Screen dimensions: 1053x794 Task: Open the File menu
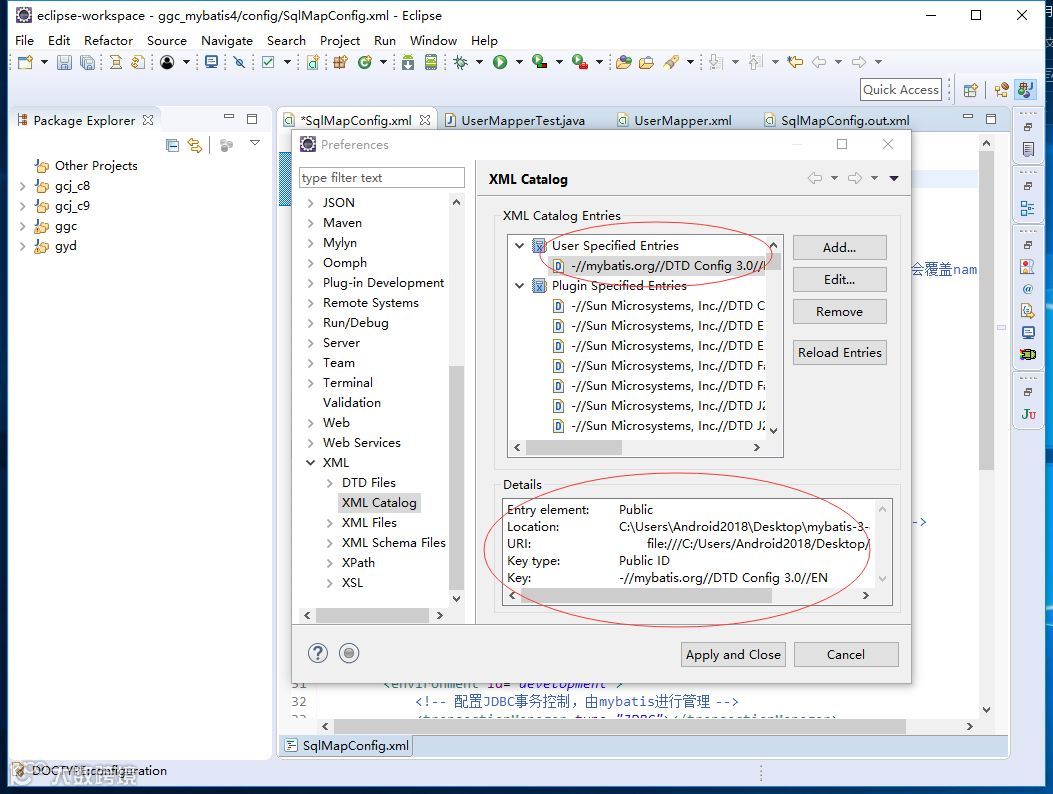[x=24, y=40]
